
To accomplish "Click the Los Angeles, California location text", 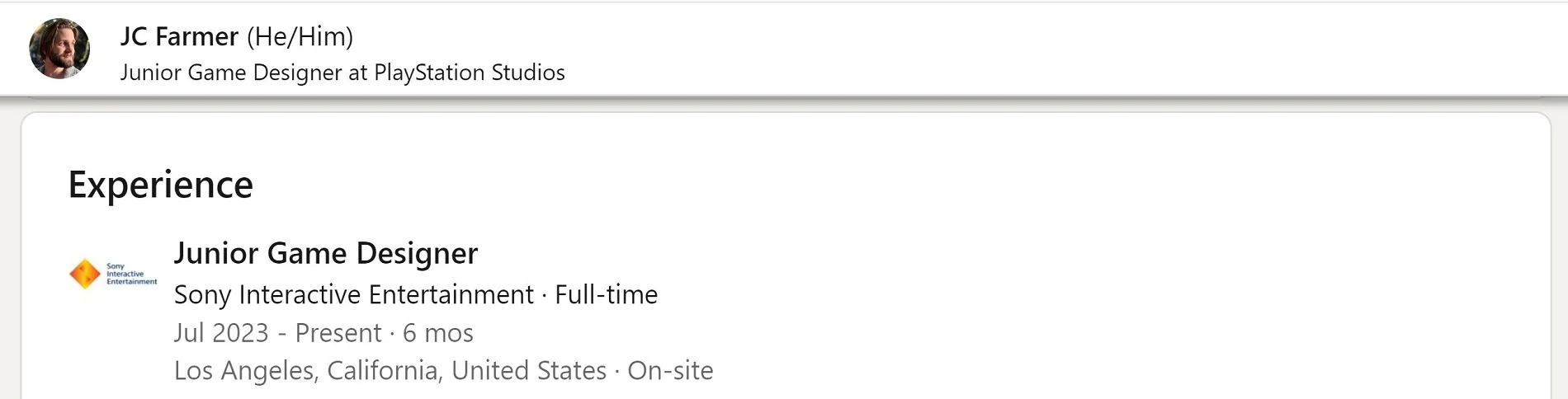I will pyautogui.click(x=308, y=371).
